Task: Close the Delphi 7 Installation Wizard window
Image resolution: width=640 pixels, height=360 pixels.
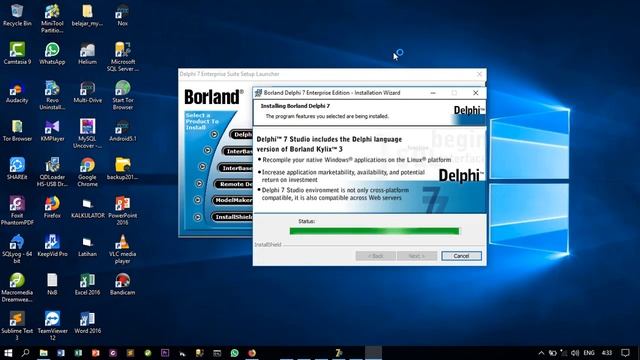Action: tap(476, 93)
